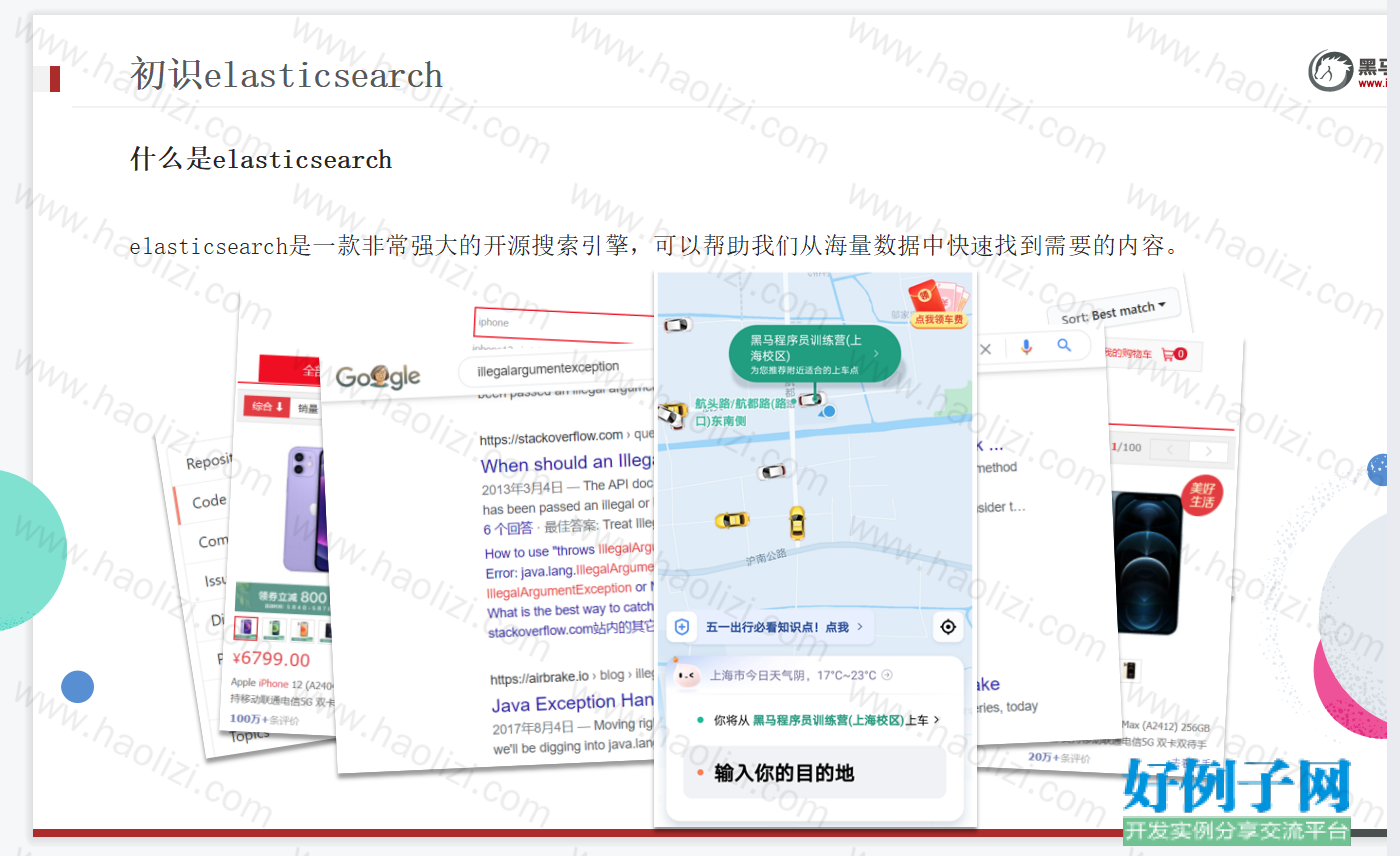Click the 美好生活 red badge
The height and width of the screenshot is (856, 1400).
(x=1200, y=495)
